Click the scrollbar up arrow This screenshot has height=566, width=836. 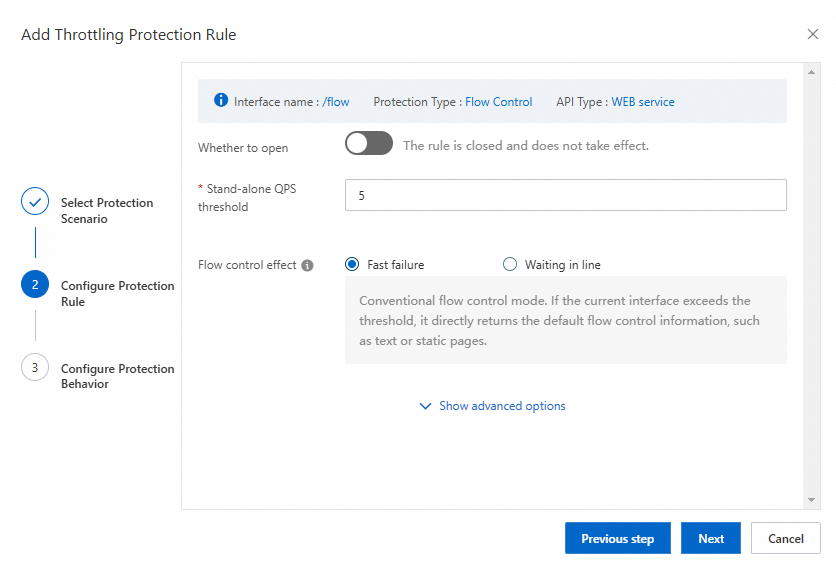(811, 72)
